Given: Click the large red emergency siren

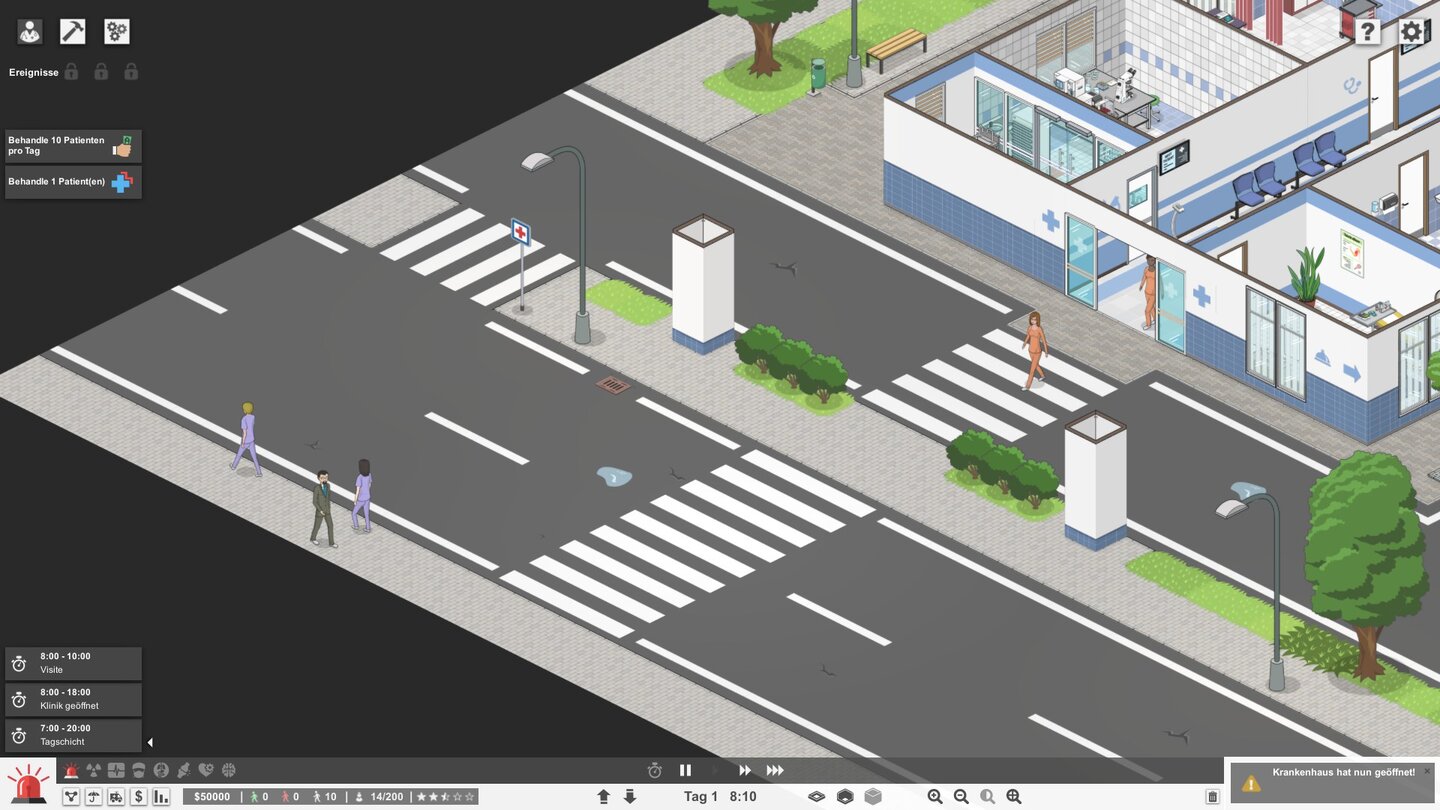Looking at the screenshot, I should coord(27,784).
